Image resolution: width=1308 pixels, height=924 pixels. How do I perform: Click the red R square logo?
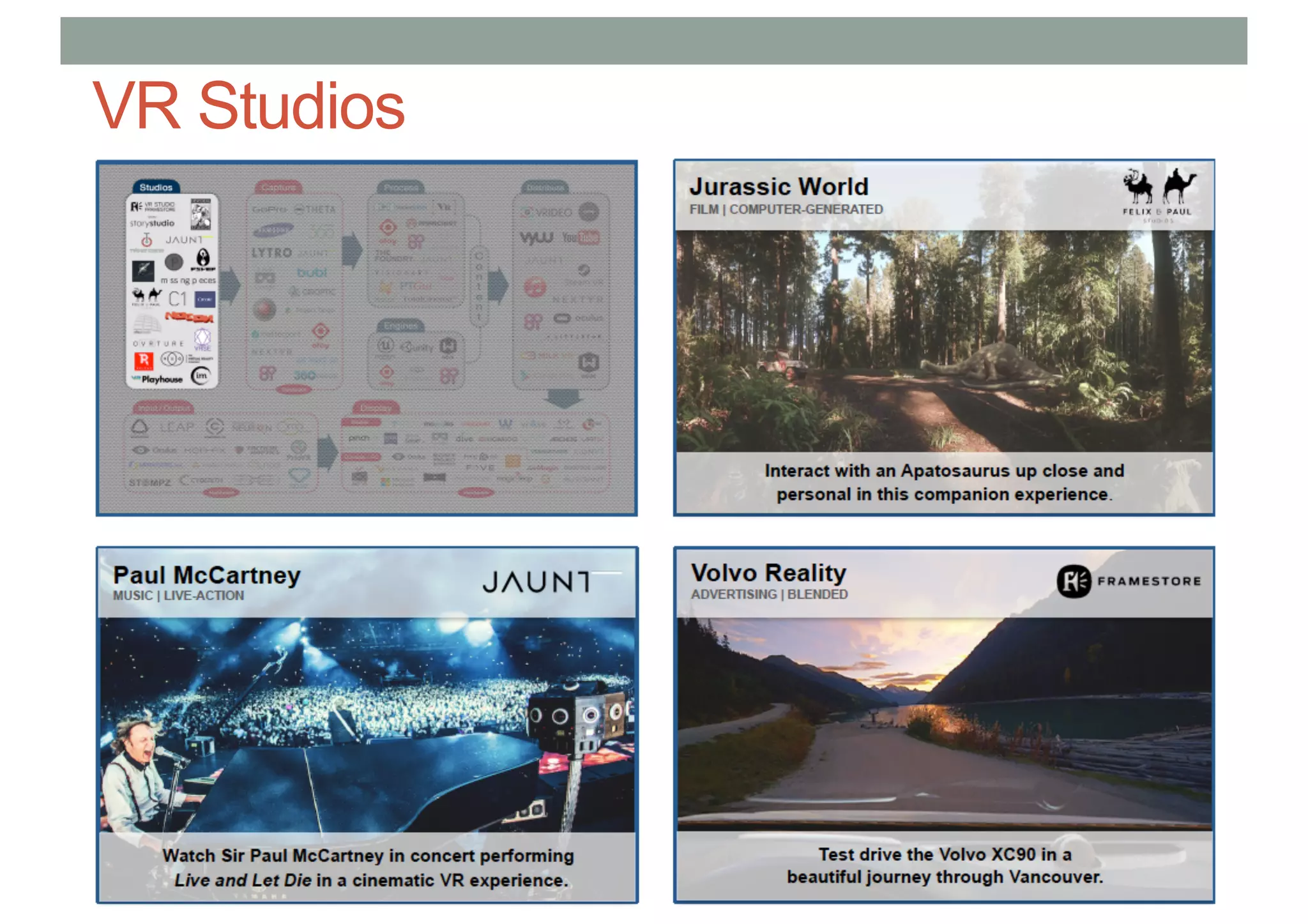click(144, 361)
